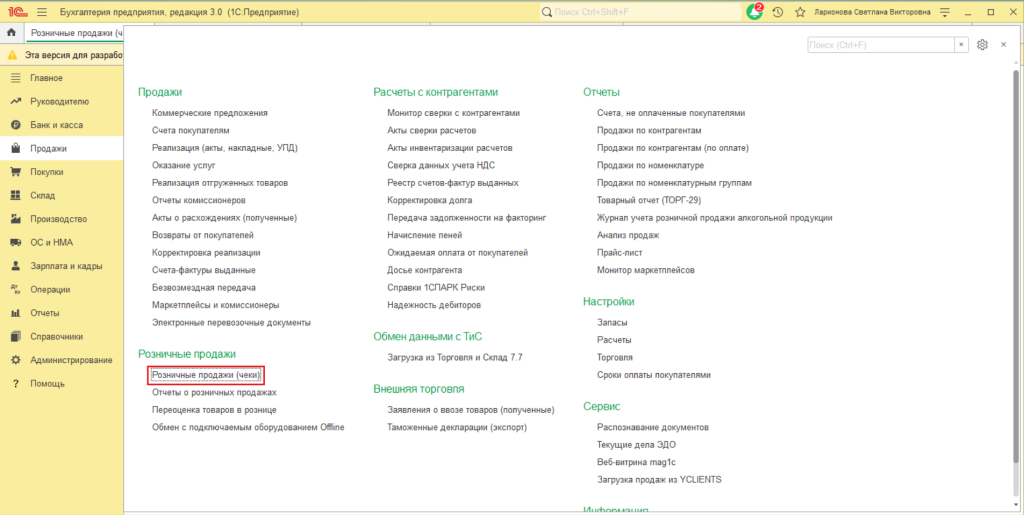Open Обмен с подключаемым оборудованием Offline
Viewport: 1024px width, 515px height.
(248, 428)
